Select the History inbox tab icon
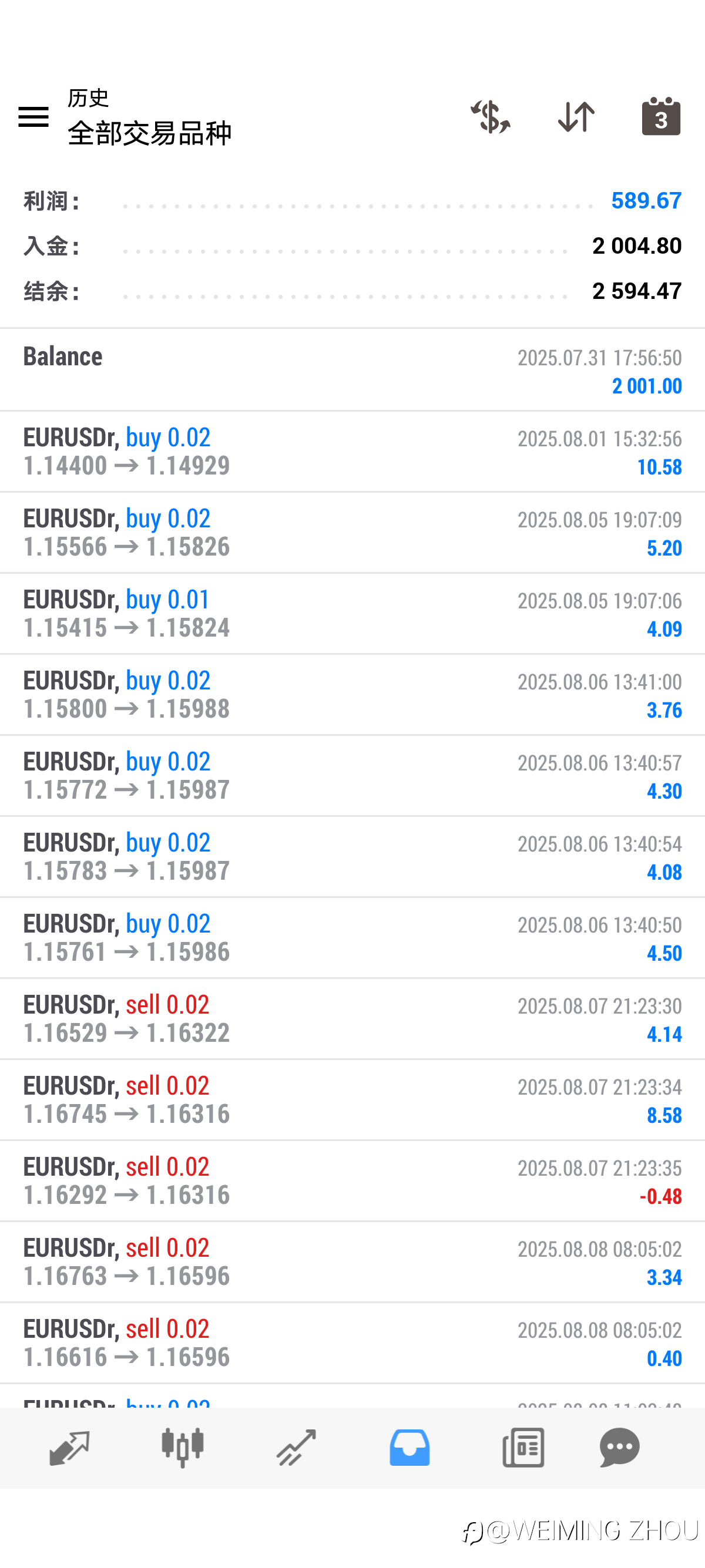705x1568 pixels. click(409, 1448)
